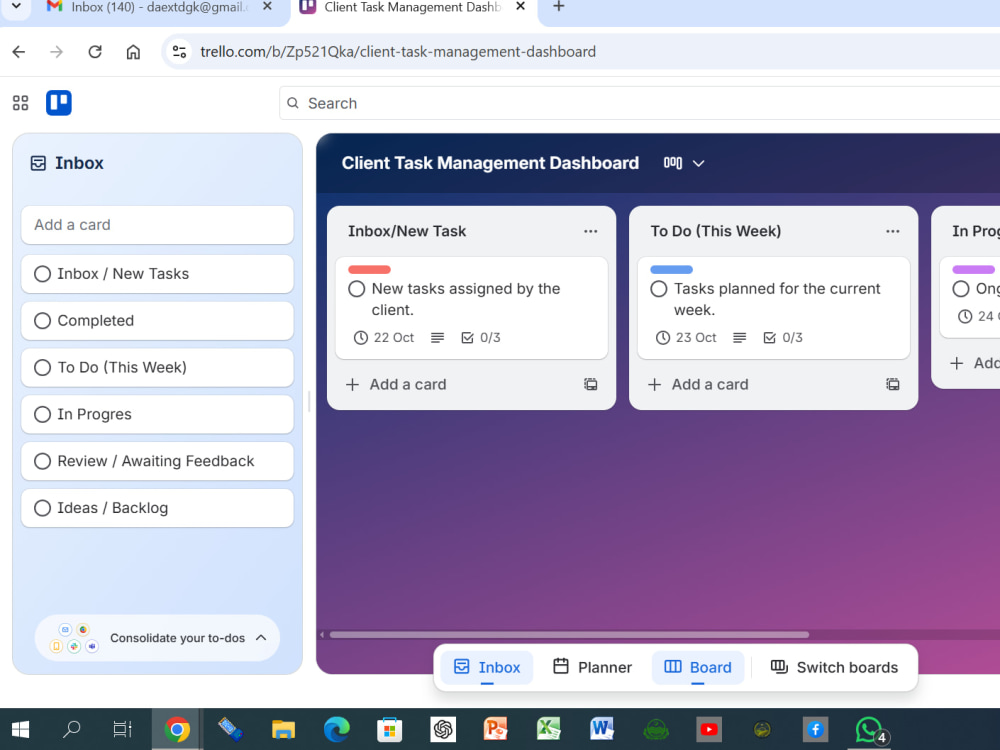This screenshot has width=1000, height=750.
Task: Open Excel from the taskbar
Action: click(548, 729)
